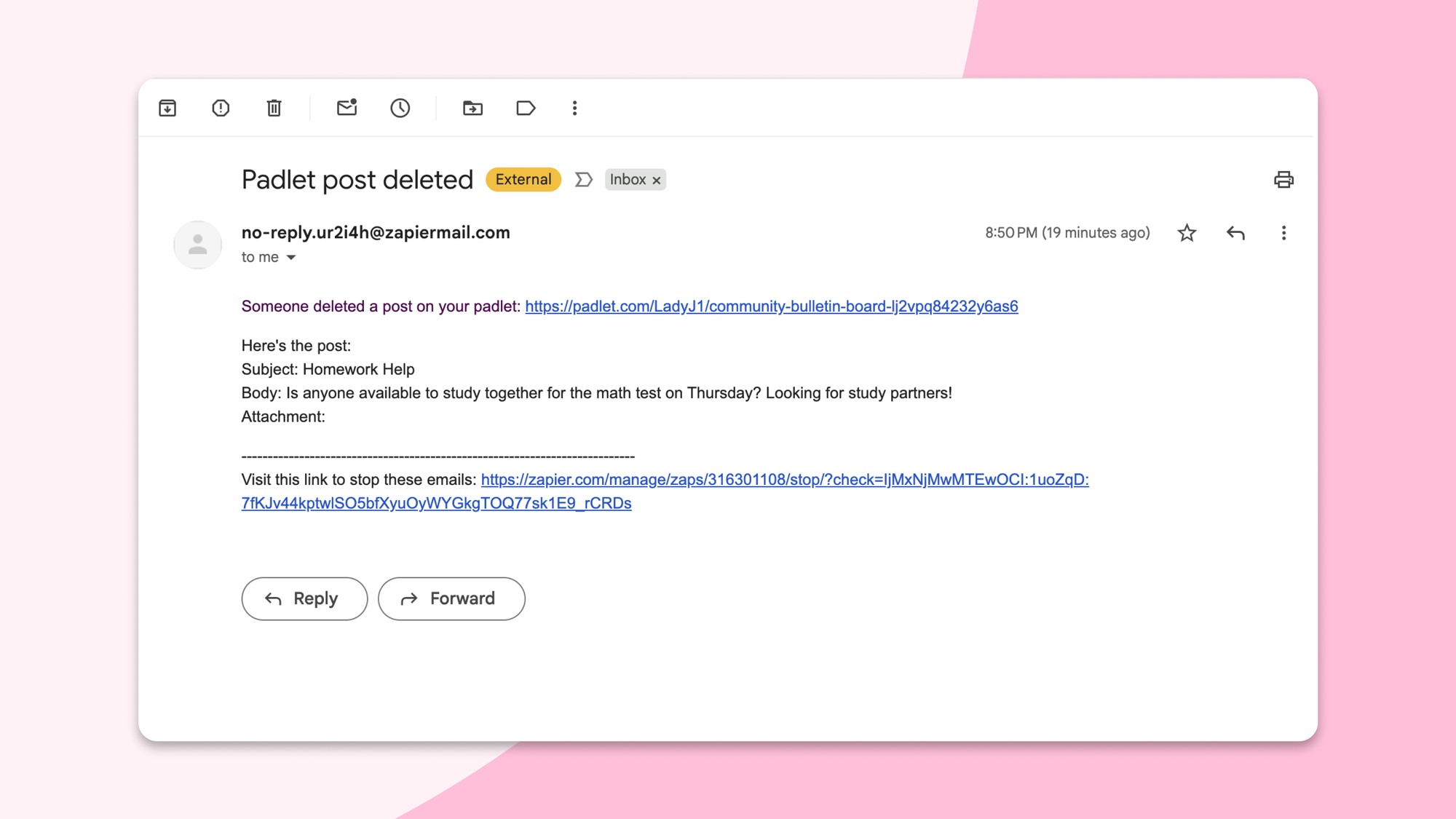Open Zapier stop emails link

784,480
